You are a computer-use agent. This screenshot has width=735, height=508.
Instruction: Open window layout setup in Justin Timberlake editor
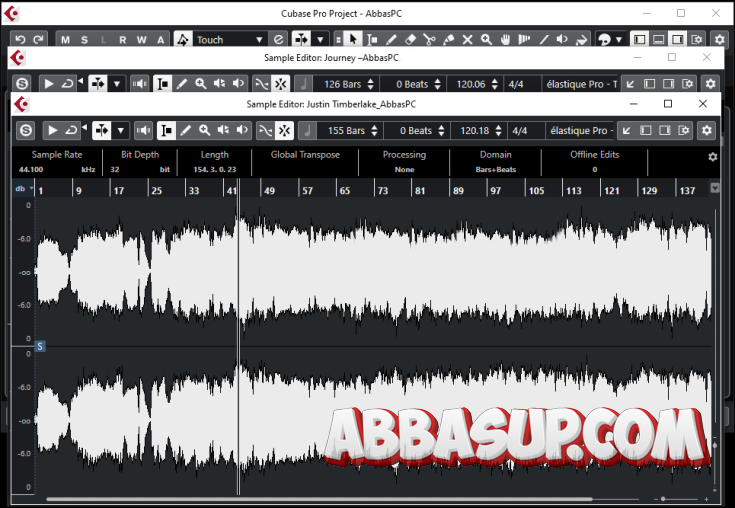(x=684, y=130)
